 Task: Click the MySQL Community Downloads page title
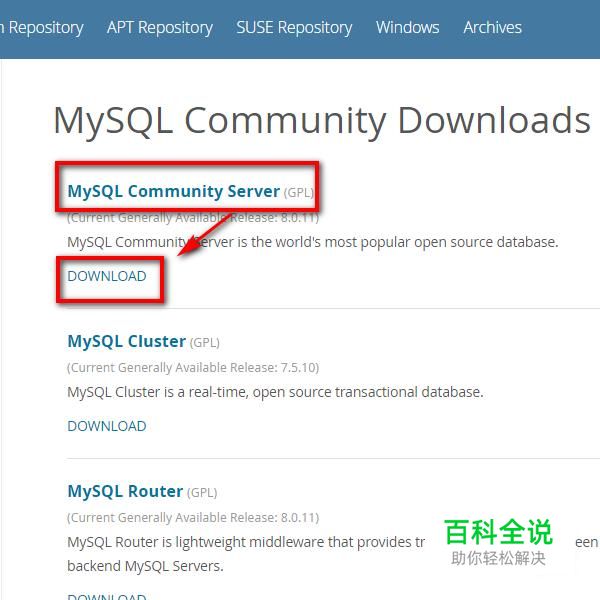tap(322, 121)
